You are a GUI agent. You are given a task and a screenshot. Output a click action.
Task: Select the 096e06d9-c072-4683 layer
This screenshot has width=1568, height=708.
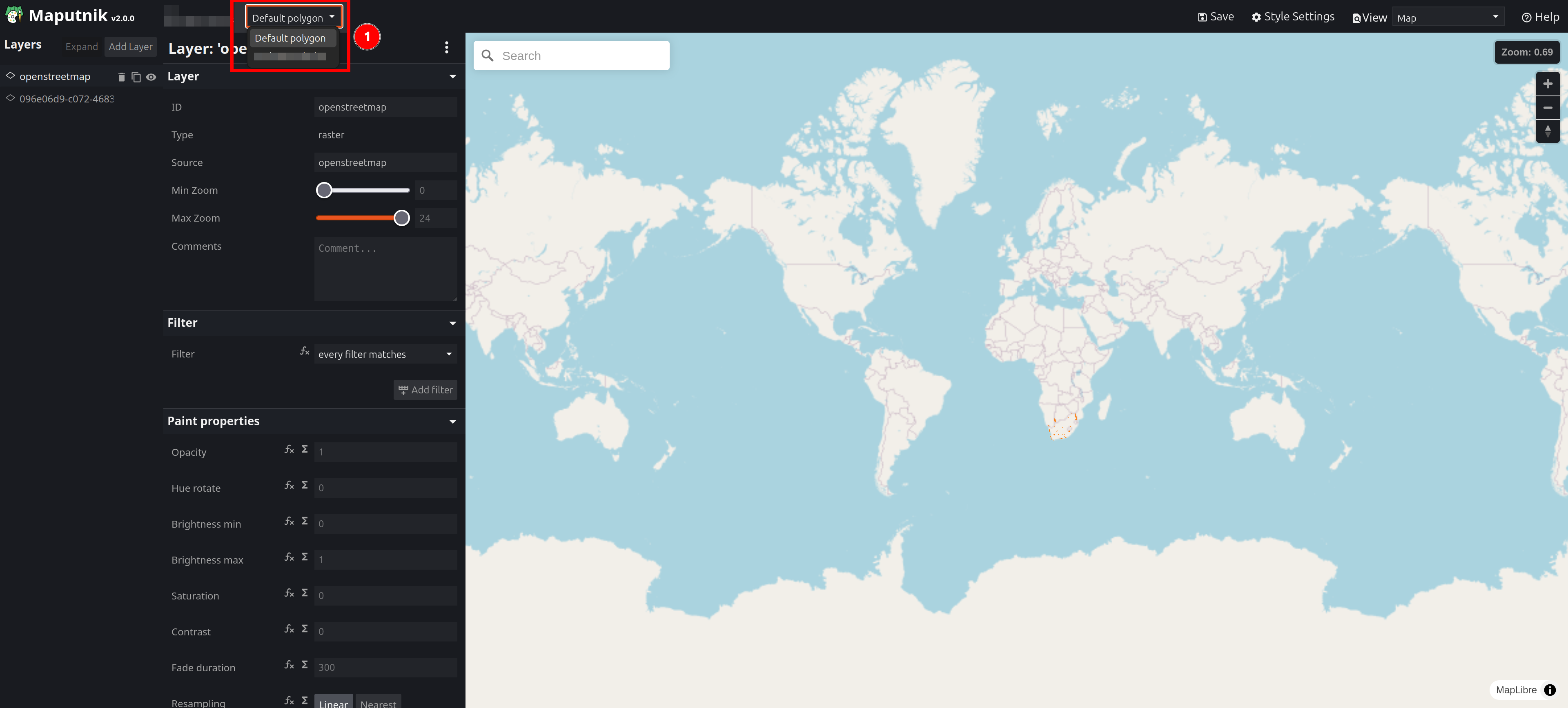(x=66, y=98)
